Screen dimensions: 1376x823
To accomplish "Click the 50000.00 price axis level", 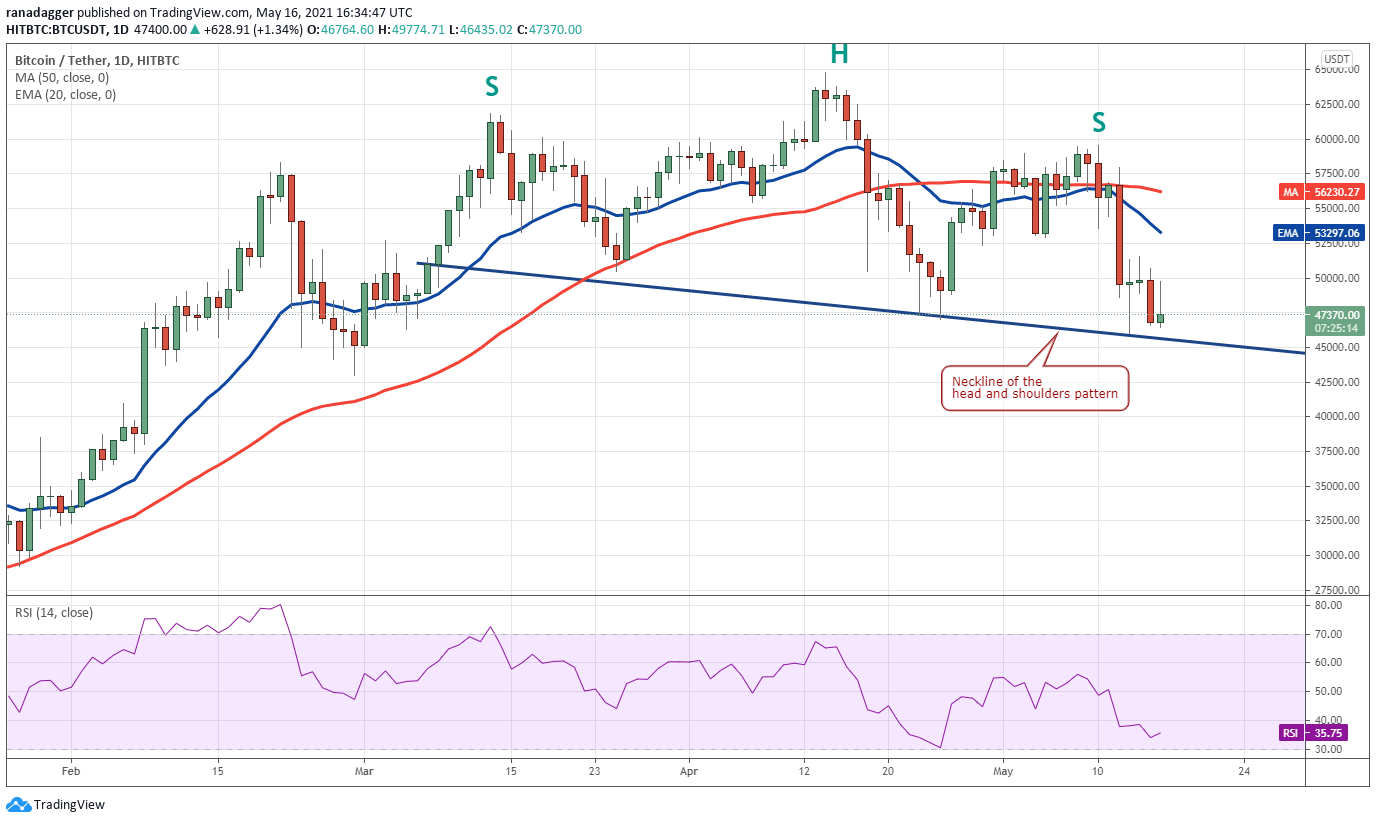I will tap(1337, 278).
